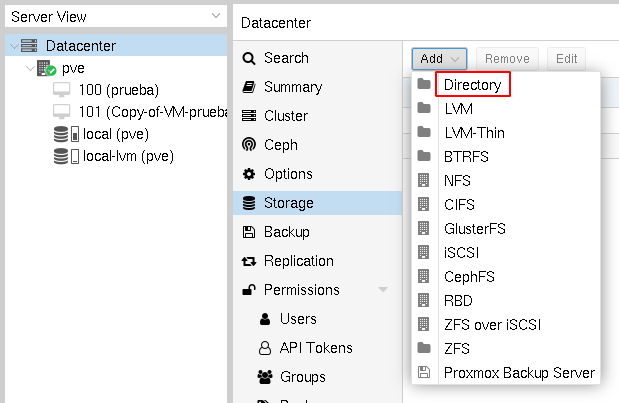Screen dimensions: 619x403
Task: Click the monitor icon for VM 100
Action: click(62, 90)
